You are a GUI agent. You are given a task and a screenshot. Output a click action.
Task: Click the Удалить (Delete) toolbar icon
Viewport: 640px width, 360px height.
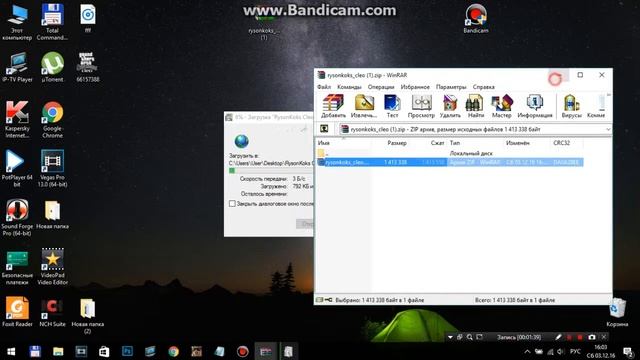[450, 106]
